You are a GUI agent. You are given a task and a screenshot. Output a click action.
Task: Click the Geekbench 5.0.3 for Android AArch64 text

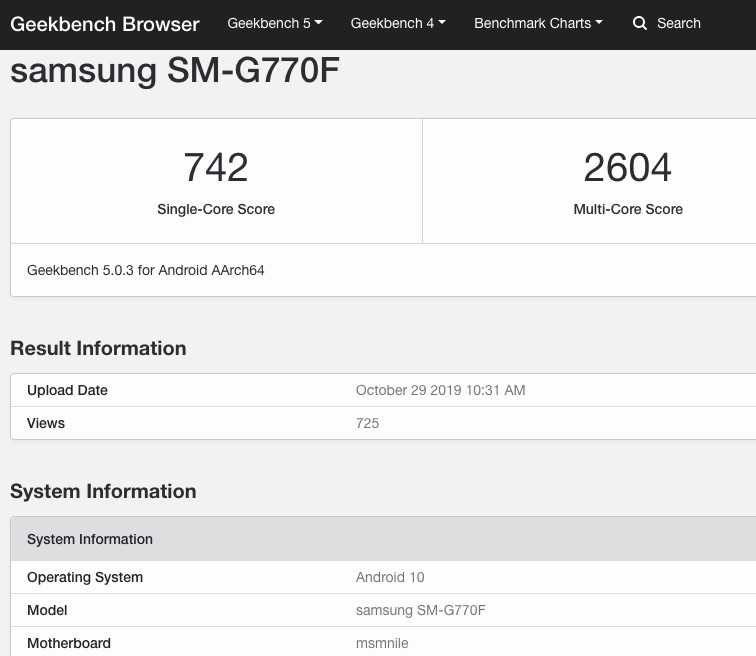146,270
